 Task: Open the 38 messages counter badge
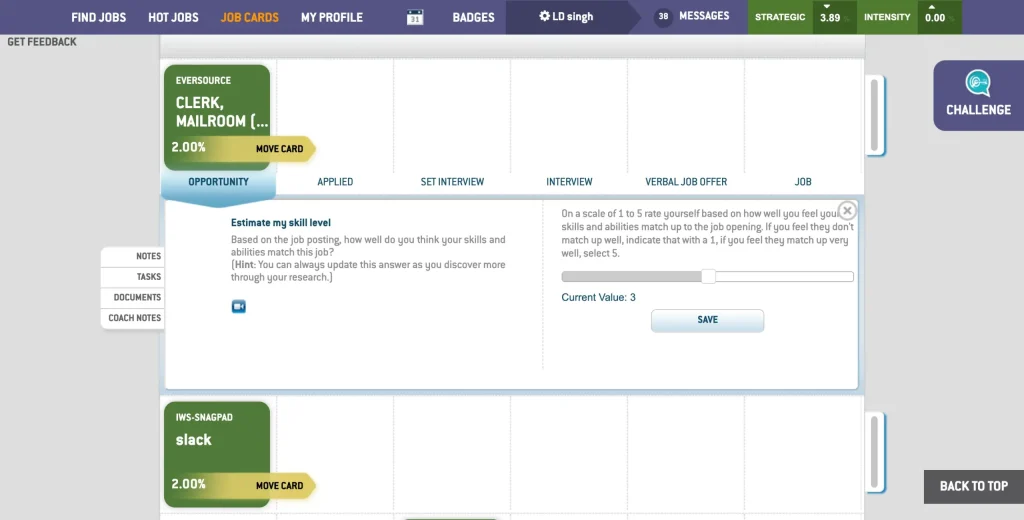click(663, 17)
